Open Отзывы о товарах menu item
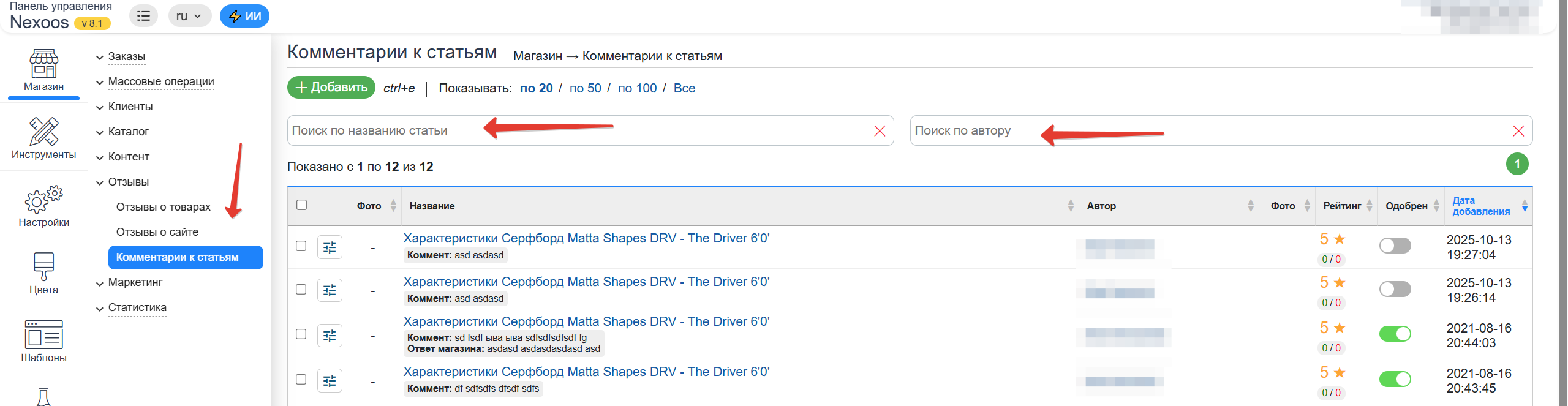This screenshot has width=1568, height=406. click(x=163, y=207)
